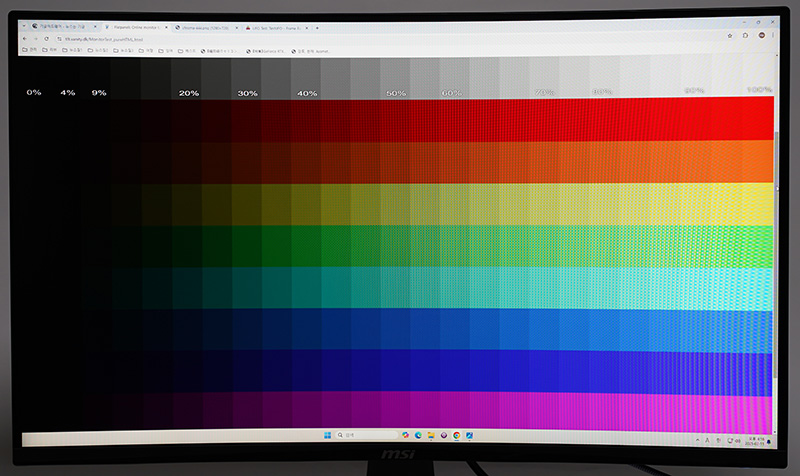The width and height of the screenshot is (800, 476).
Task: Open the clock and date in taskbar
Action: 756,441
